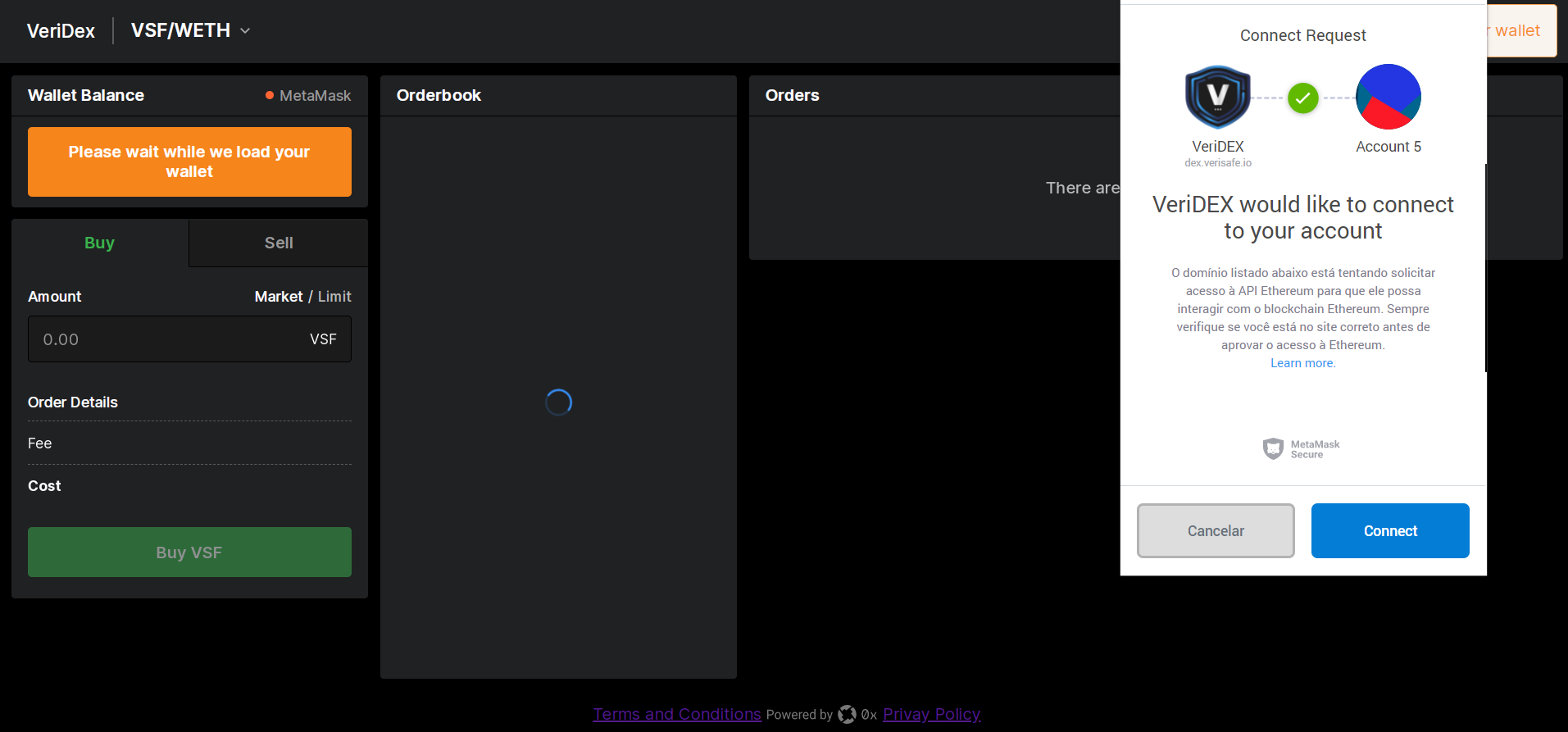Click the MetaMask label in Wallet Balance
Viewport: 1568px width, 732px height.
tap(316, 95)
